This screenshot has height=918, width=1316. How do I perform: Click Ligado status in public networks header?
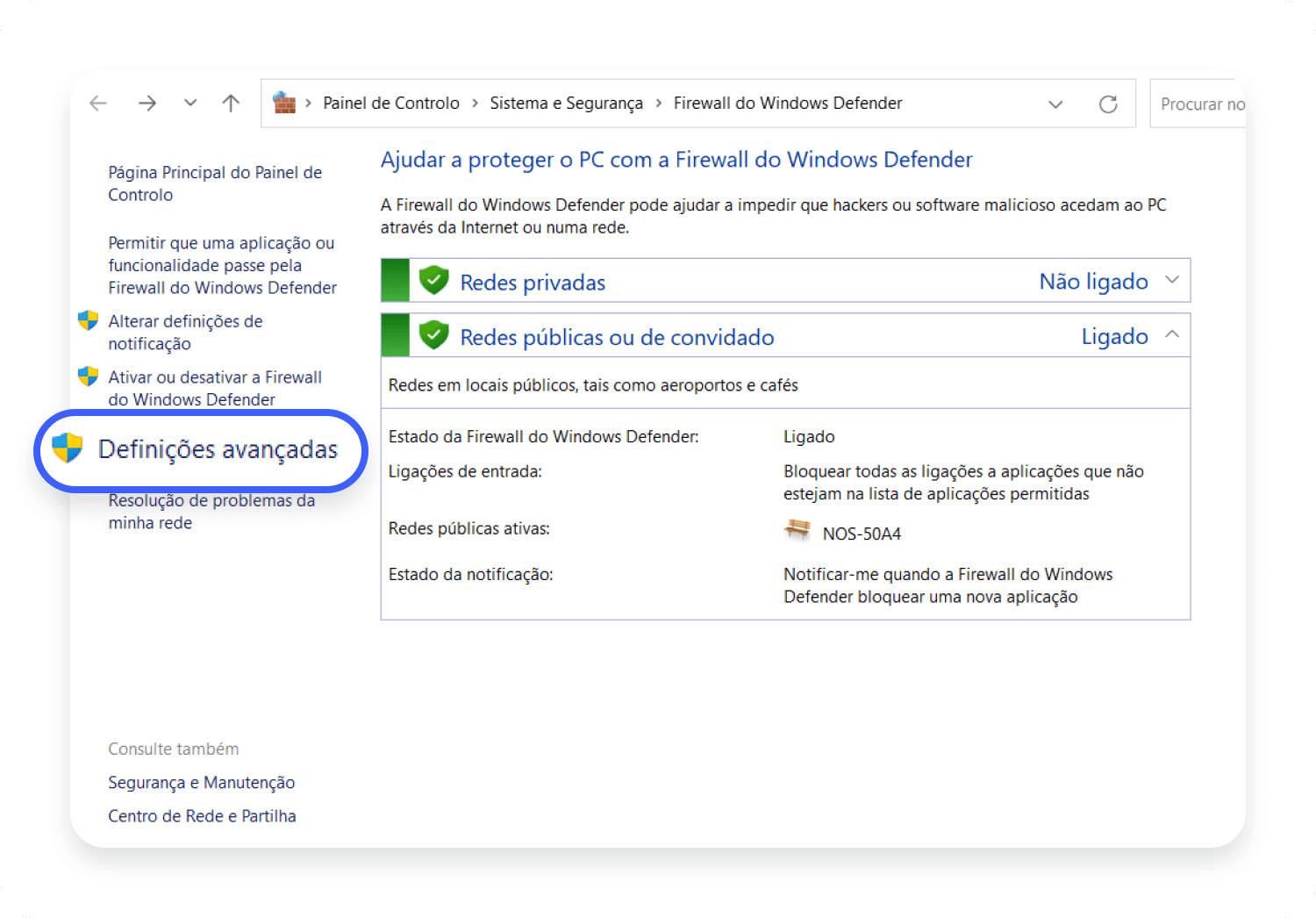point(1114,337)
